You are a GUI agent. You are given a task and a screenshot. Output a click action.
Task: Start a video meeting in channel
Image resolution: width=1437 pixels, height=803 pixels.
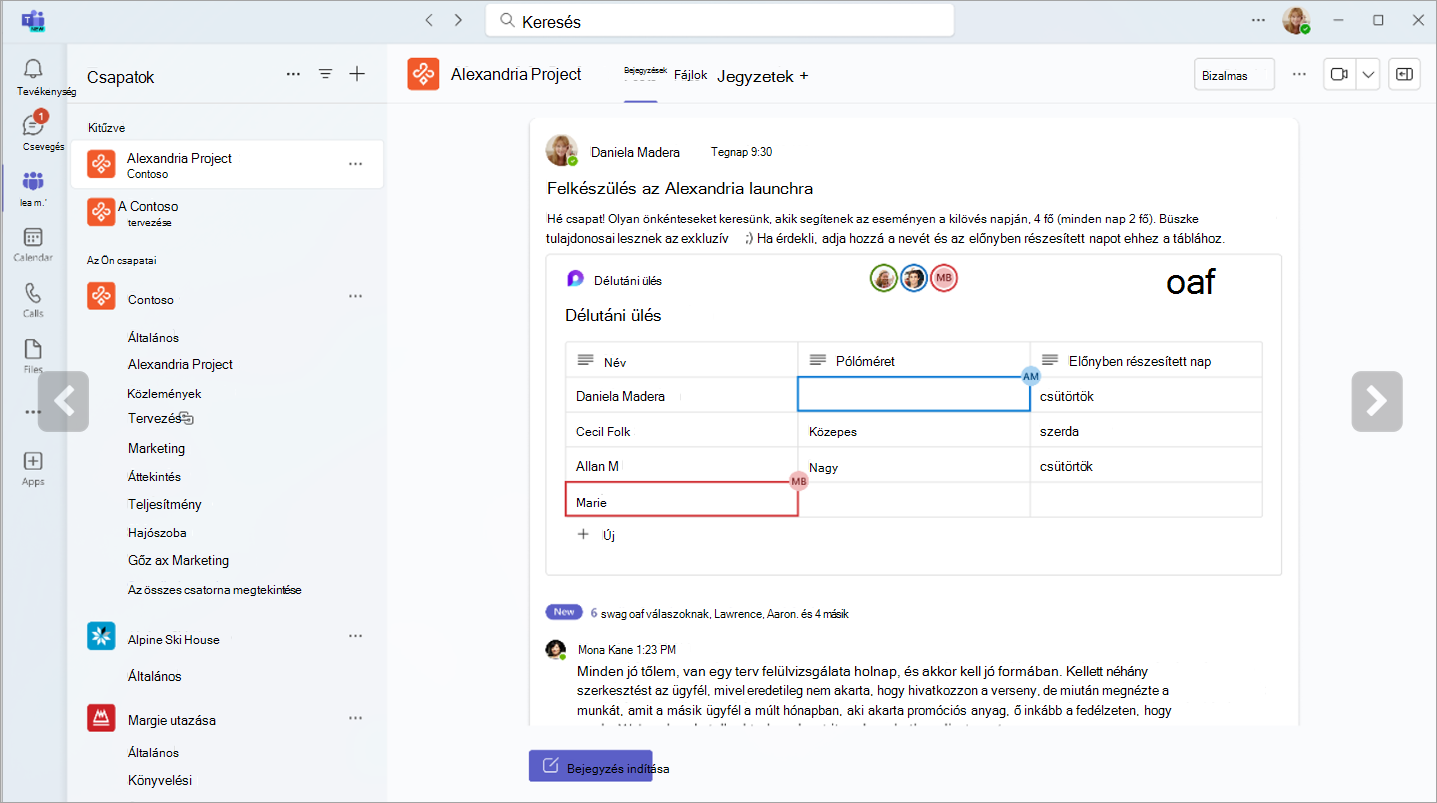tap(1339, 74)
